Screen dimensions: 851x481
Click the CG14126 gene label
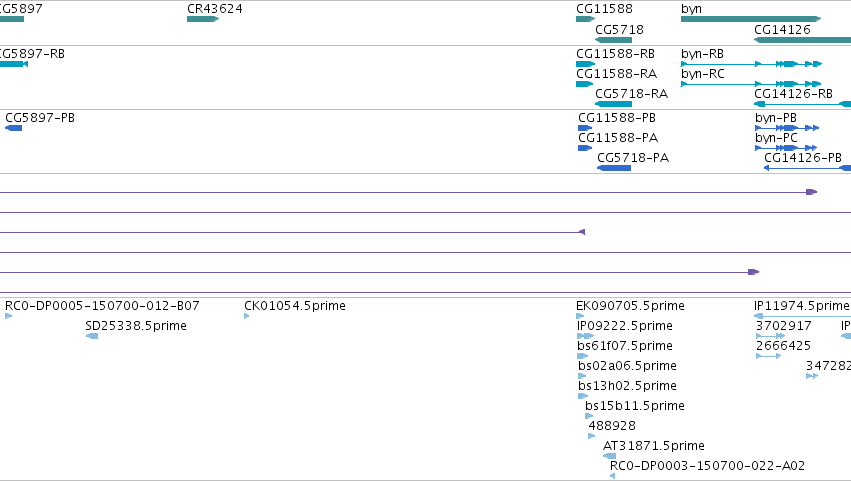pos(782,30)
